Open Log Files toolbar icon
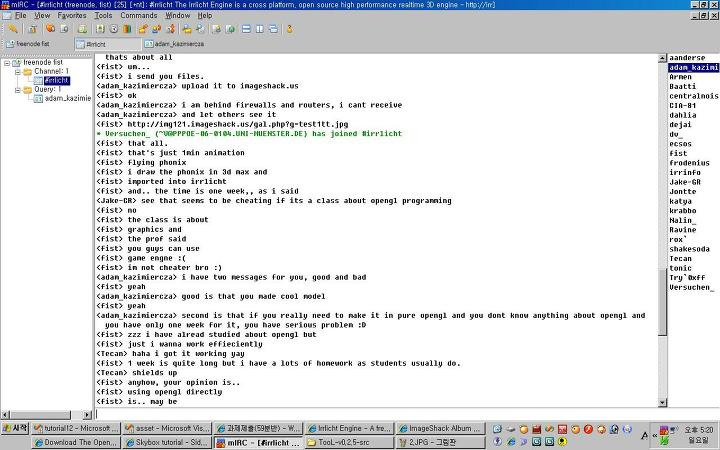The width and height of the screenshot is (720, 450). [x=200, y=29]
